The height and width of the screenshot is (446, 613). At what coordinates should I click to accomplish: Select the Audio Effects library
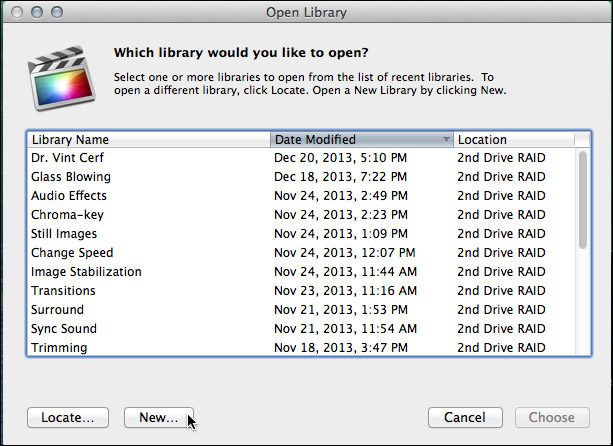[x=301, y=195]
